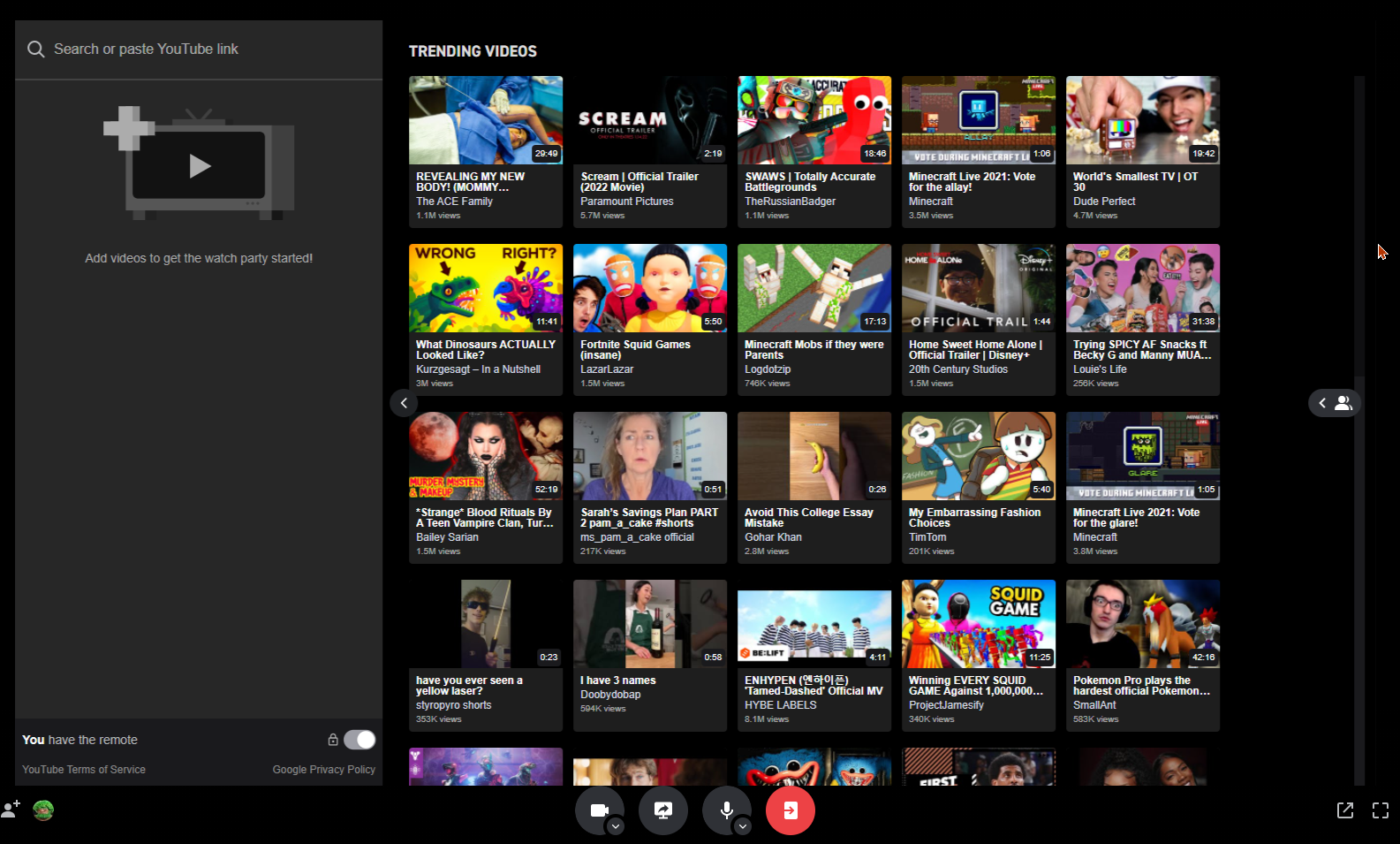The width and height of the screenshot is (1400, 844).
Task: Click the 20th Century Studios channel name
Action: click(958, 369)
